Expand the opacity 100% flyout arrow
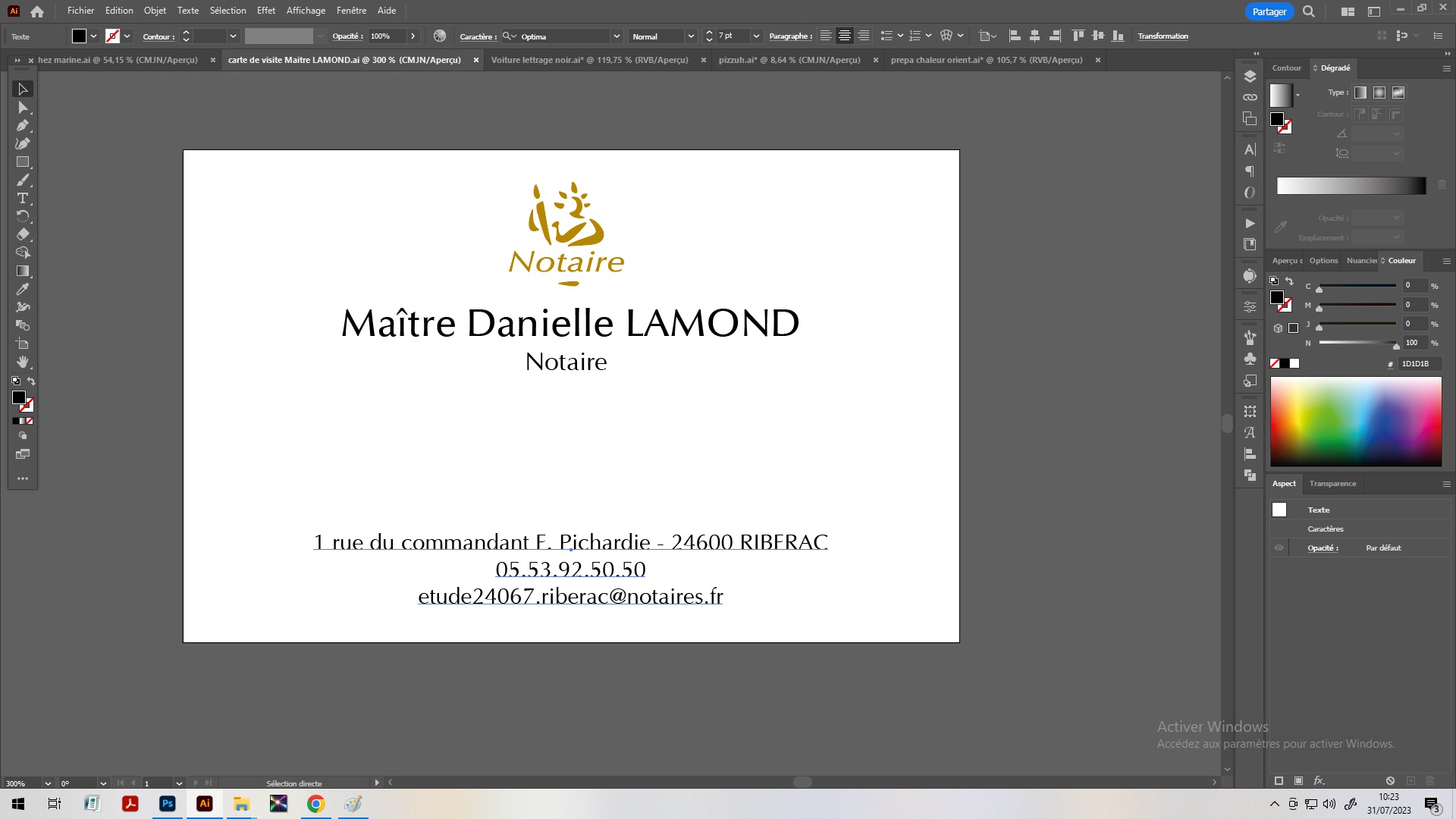 coord(413,36)
